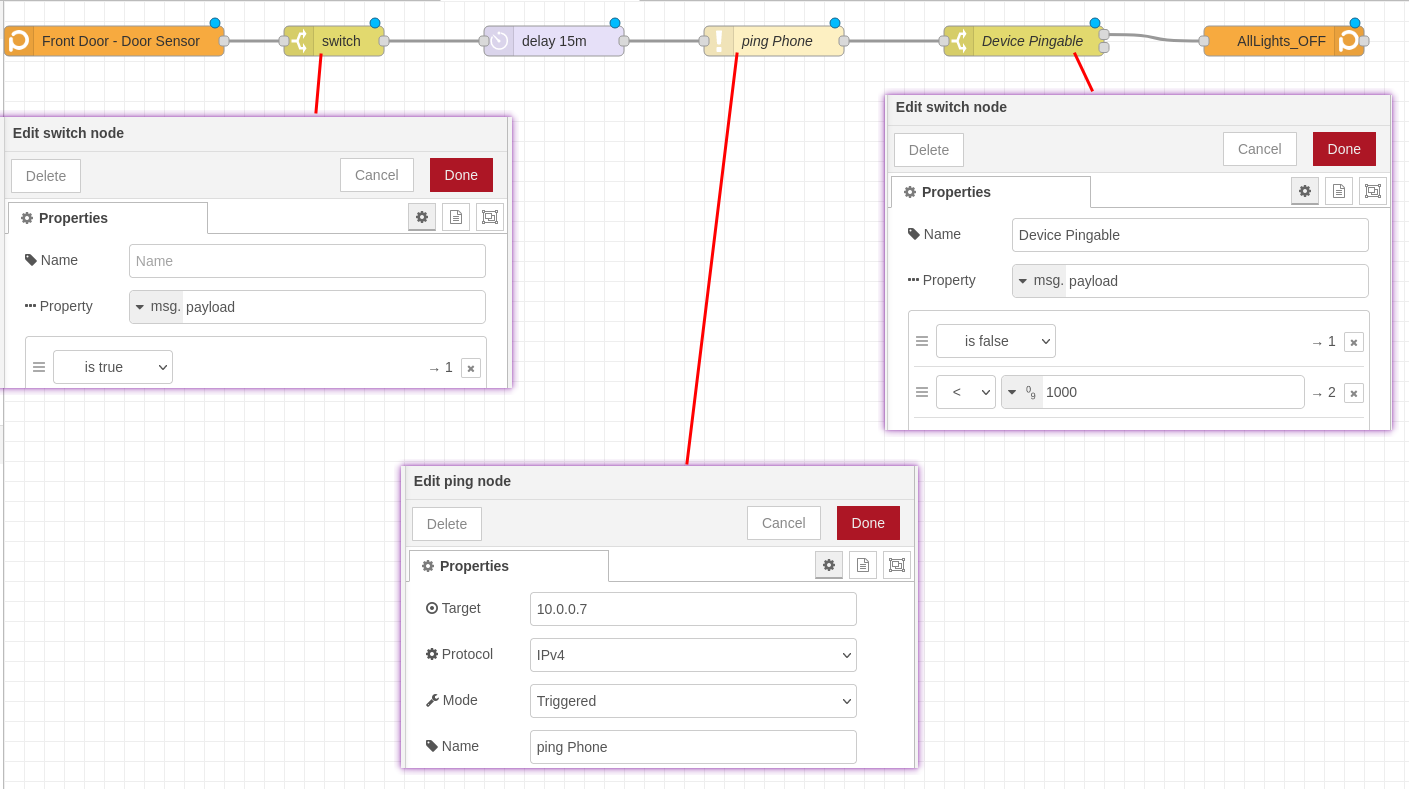Image resolution: width=1409 pixels, height=789 pixels.
Task: Click the delay 15m node timer icon
Action: click(499, 41)
